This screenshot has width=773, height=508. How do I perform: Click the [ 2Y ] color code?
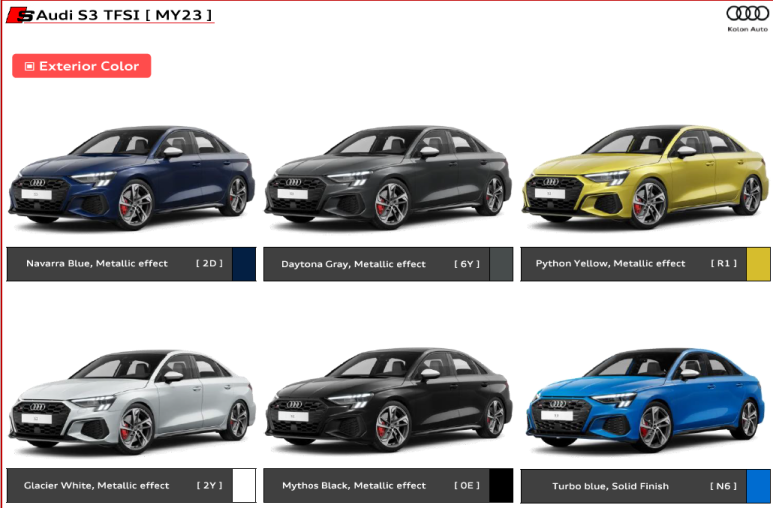210,485
